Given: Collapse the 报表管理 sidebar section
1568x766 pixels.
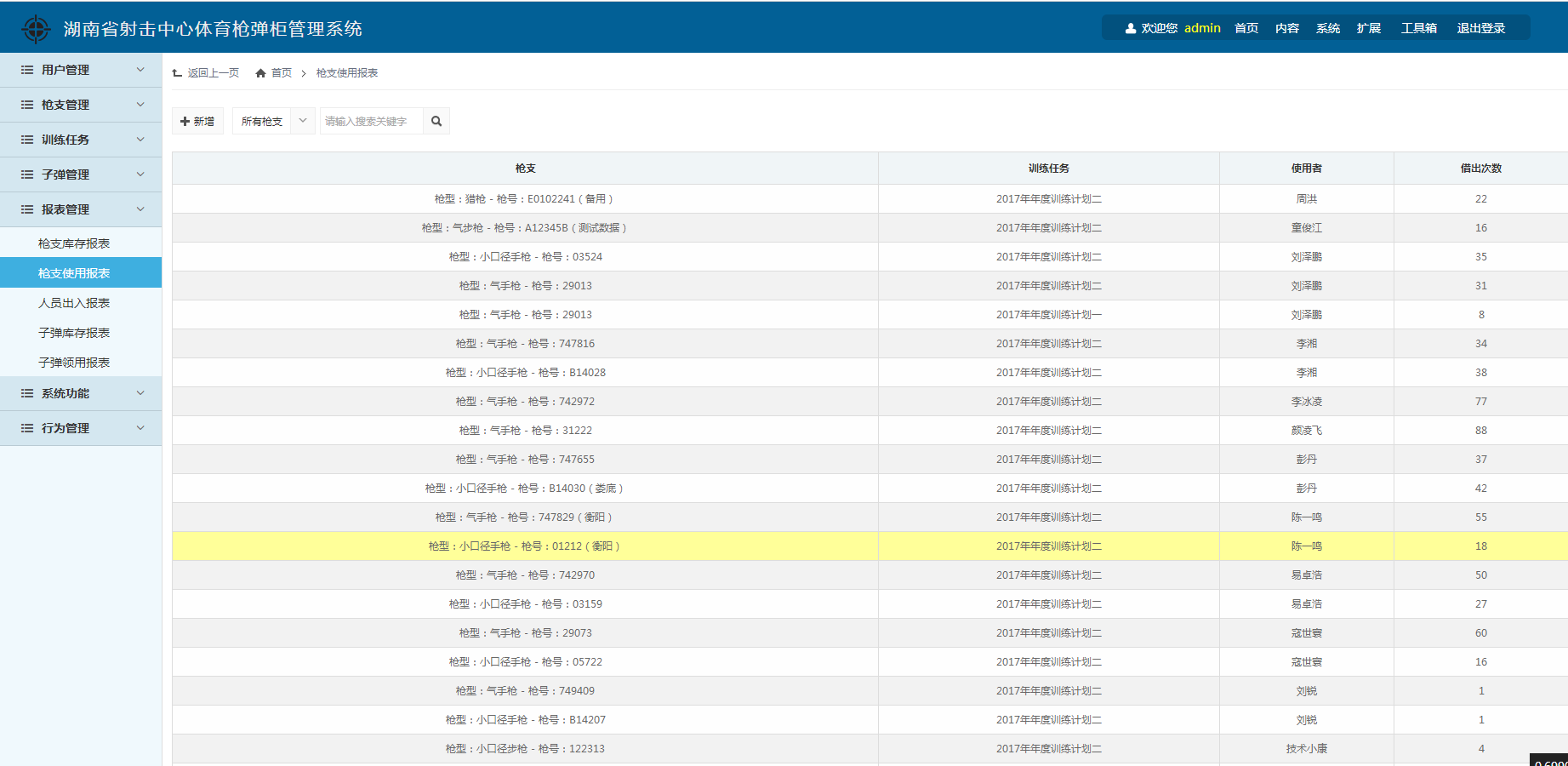Looking at the screenshot, I should coord(140,209).
